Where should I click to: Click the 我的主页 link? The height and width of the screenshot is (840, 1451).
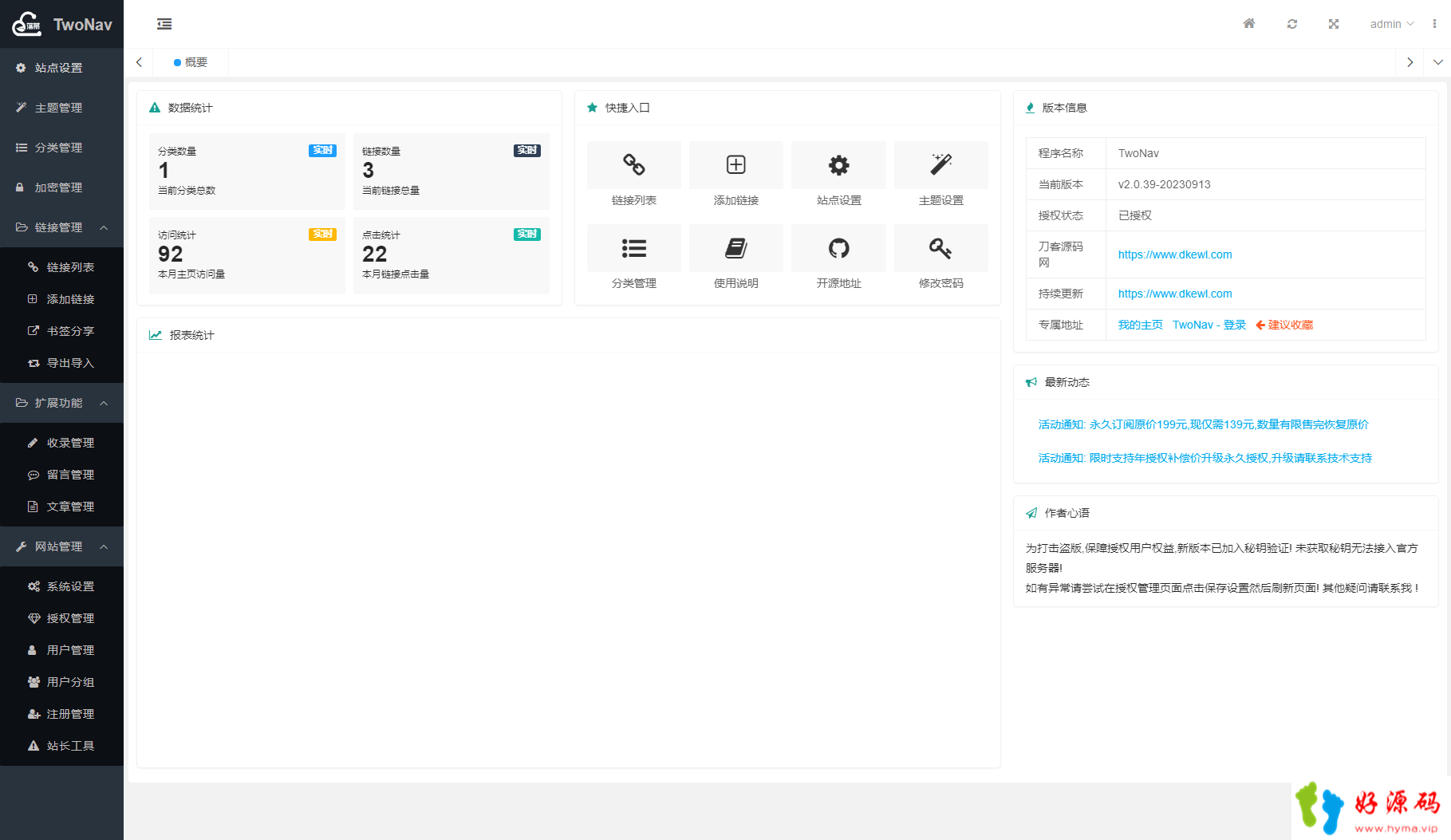coord(1140,325)
